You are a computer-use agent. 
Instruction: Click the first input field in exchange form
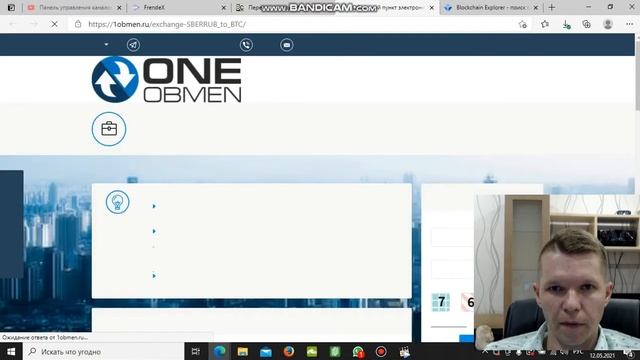coord(452,237)
